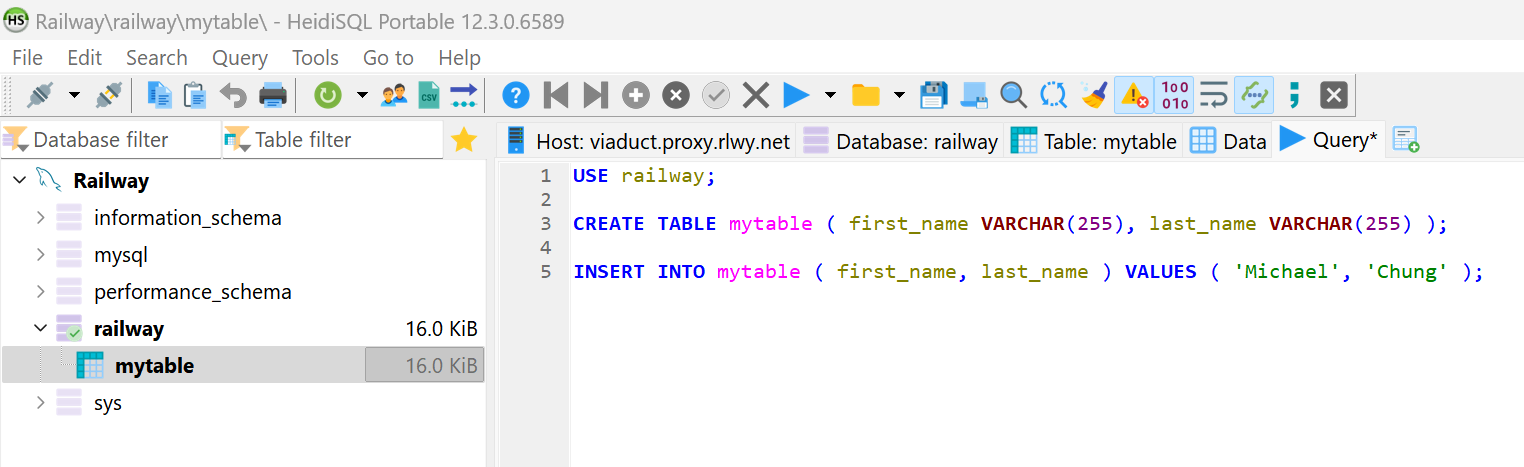
Task: Select the Query* tab
Action: click(1329, 140)
